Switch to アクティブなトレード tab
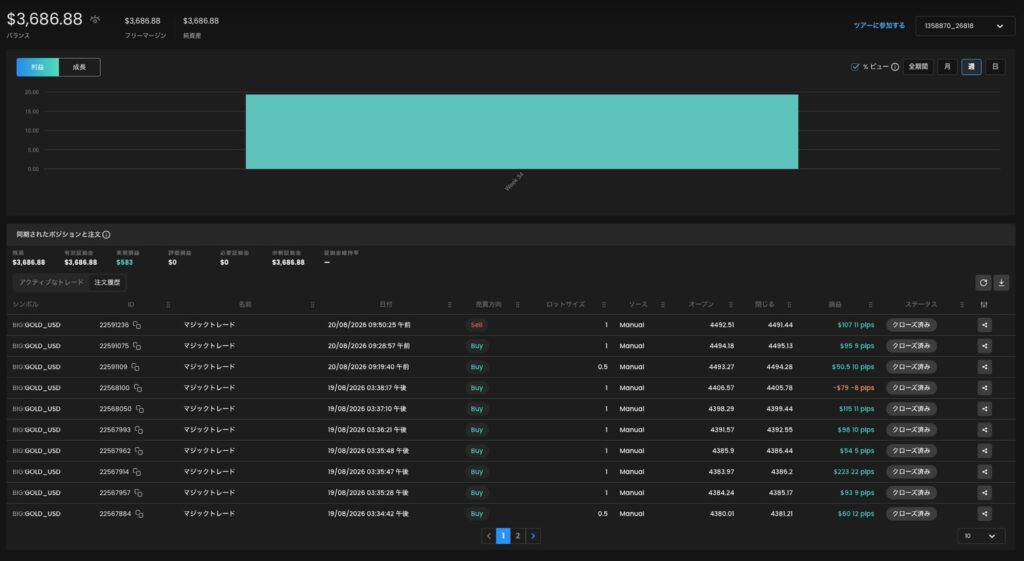 (x=52, y=283)
